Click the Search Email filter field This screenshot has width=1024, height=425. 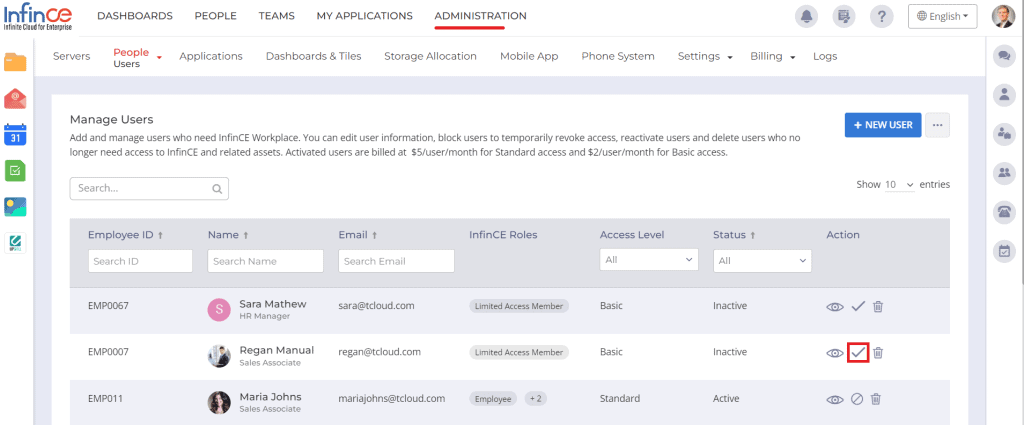396,261
